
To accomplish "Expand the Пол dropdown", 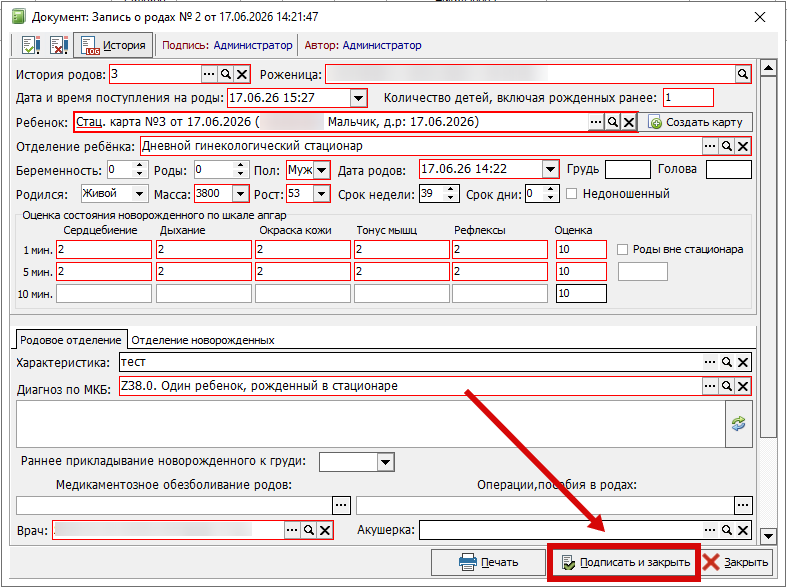I will 322,170.
